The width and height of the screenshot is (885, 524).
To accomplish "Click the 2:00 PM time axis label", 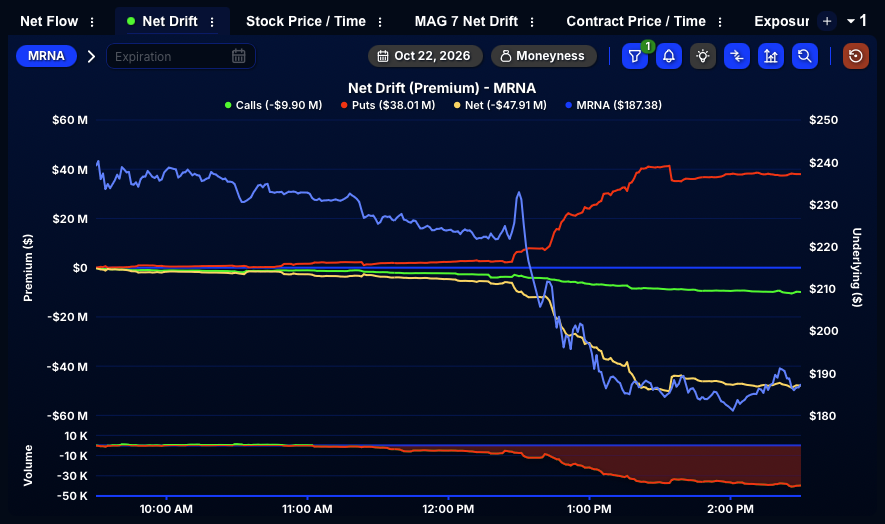I will (730, 509).
